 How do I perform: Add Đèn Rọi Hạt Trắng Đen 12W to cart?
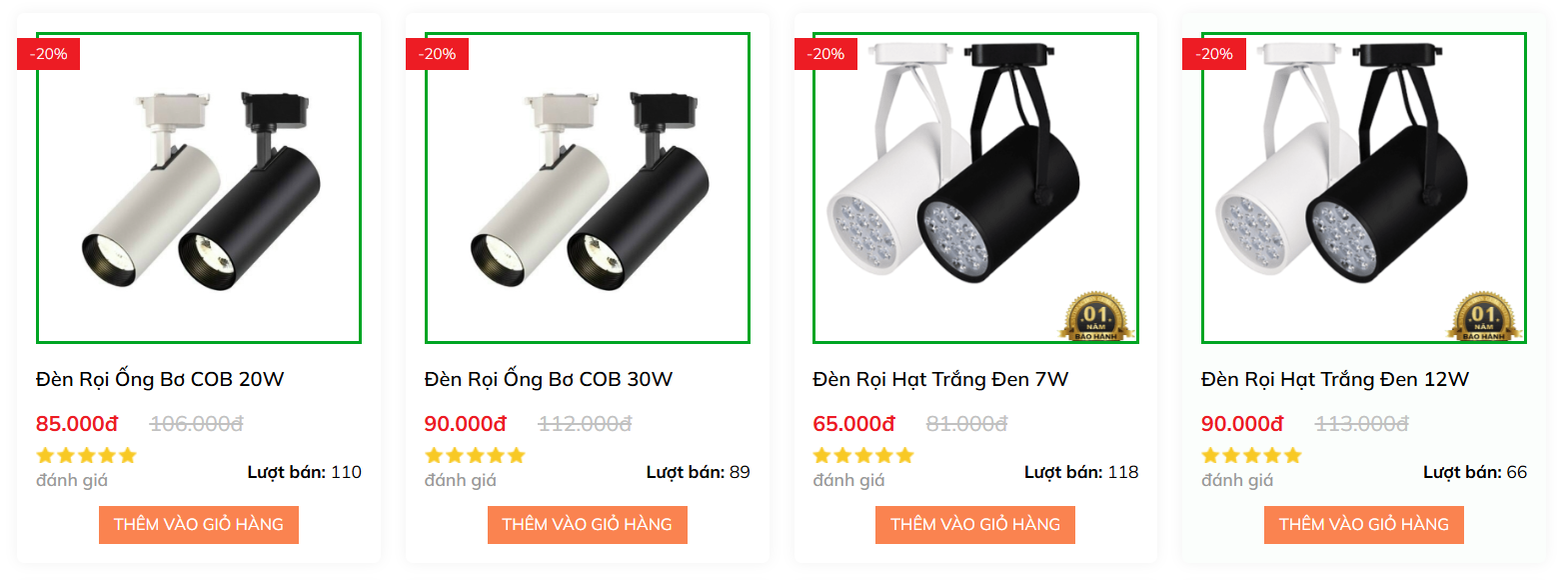click(x=1364, y=525)
